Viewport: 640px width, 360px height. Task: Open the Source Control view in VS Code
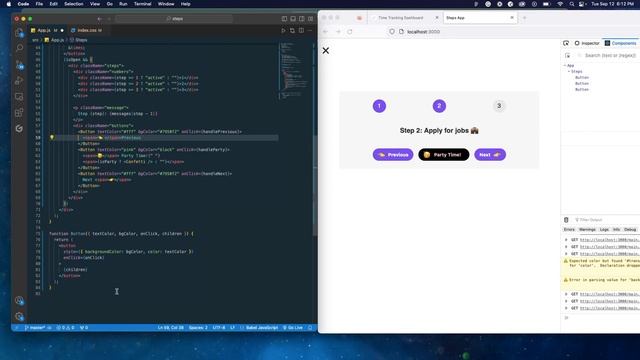click(19, 64)
